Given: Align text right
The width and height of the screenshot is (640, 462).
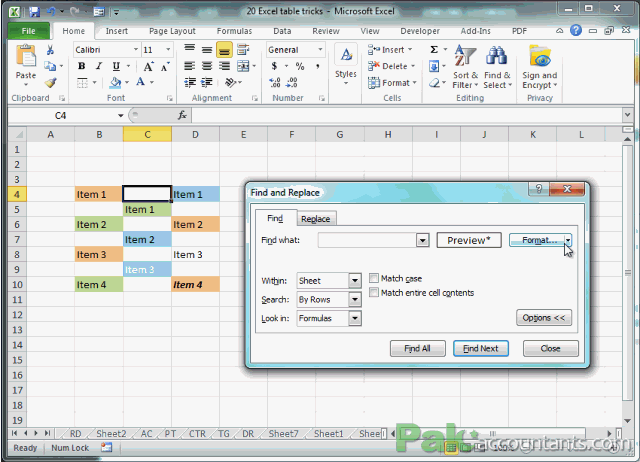Looking at the screenshot, I should 224,66.
